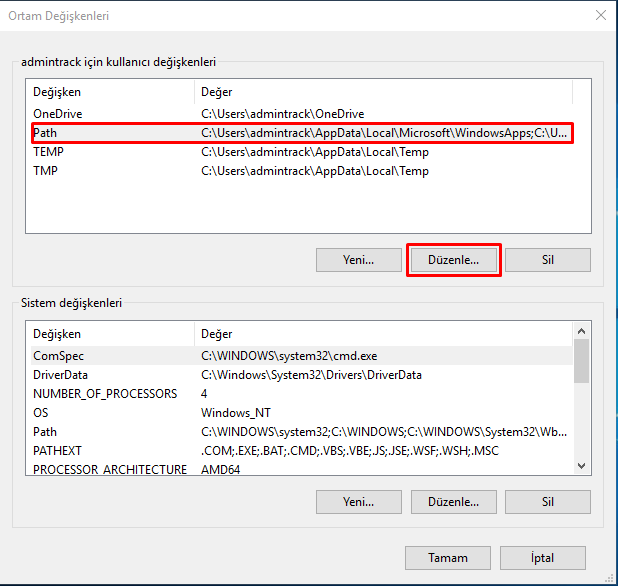Select the PATHEXT system variable row
The image size is (618, 586).
pos(57,451)
